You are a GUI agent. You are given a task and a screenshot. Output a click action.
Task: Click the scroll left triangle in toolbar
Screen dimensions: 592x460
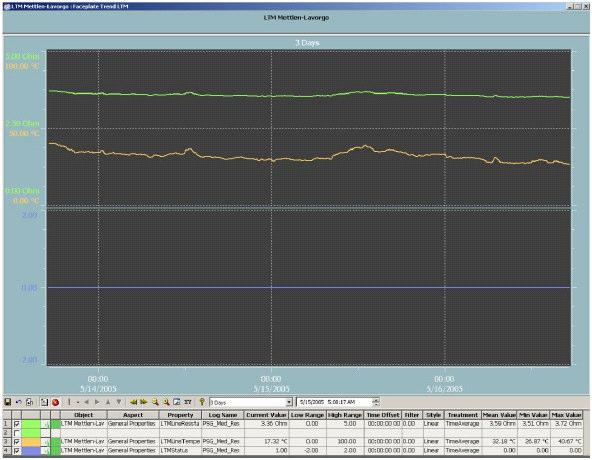tap(86, 402)
